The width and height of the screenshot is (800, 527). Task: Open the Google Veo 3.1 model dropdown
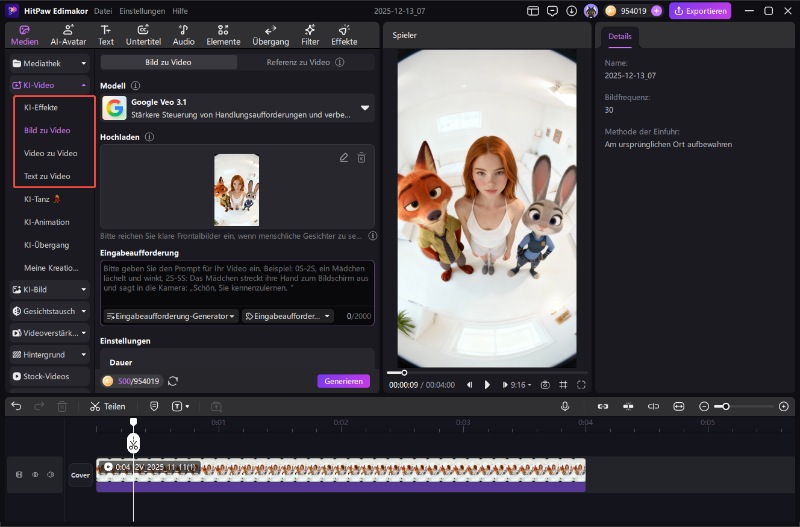click(238, 108)
